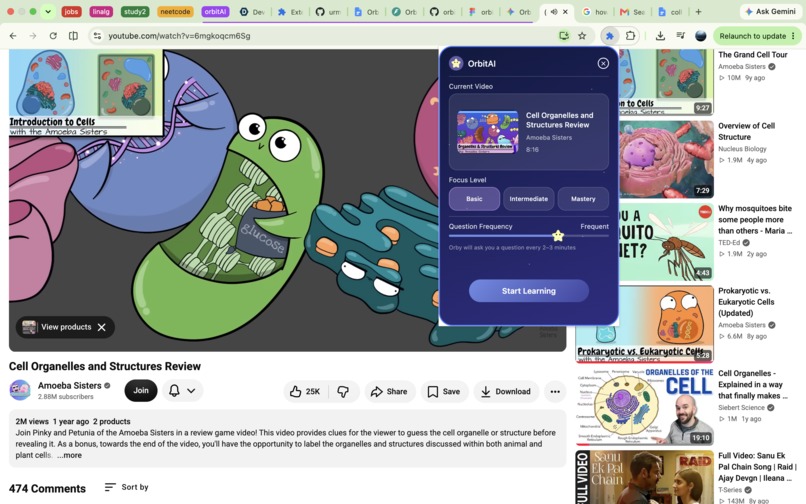
Task: Open the Extensions puzzle menu
Action: coord(630,36)
